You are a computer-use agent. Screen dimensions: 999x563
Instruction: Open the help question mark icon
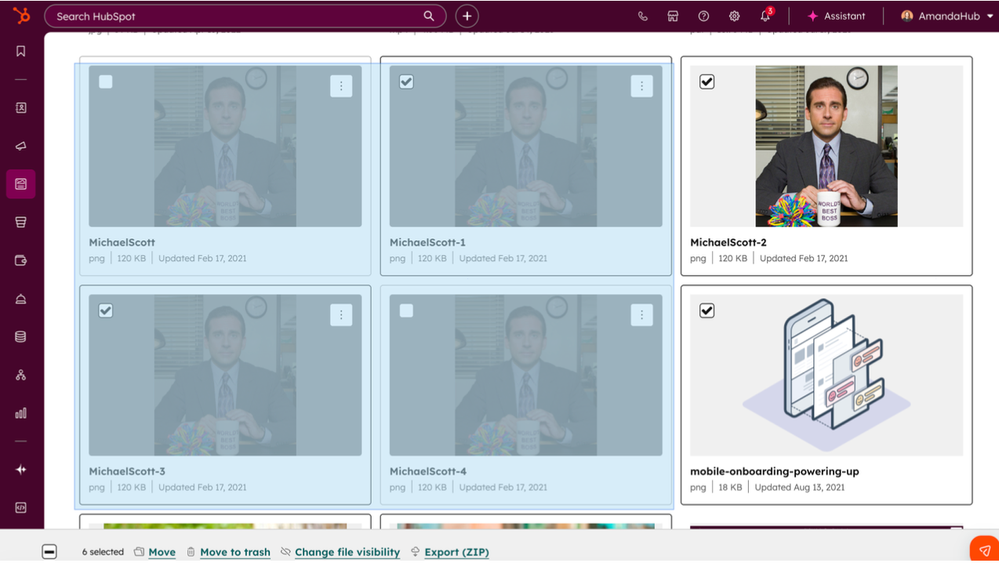coord(703,17)
